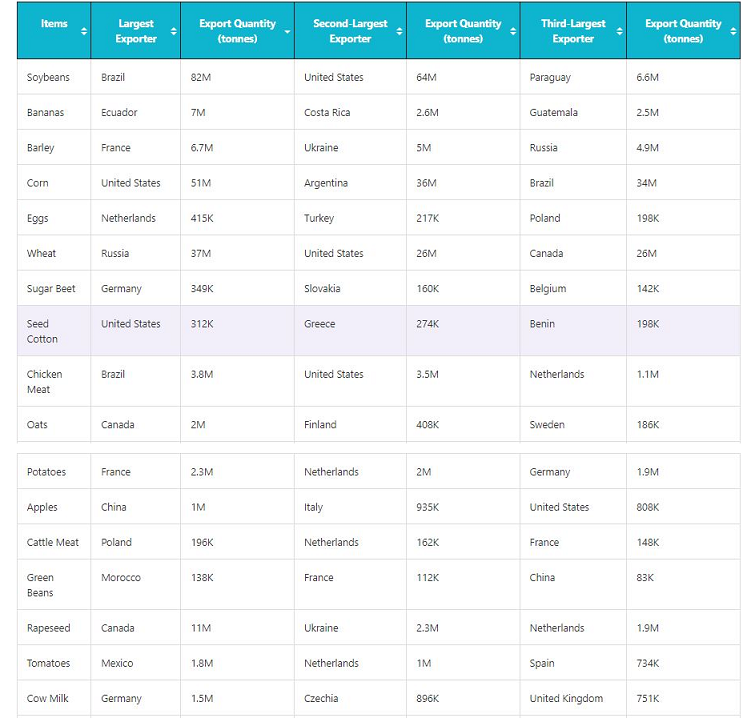747x718 pixels.
Task: Click the Chicken Meat item cell
Action: 45,381
